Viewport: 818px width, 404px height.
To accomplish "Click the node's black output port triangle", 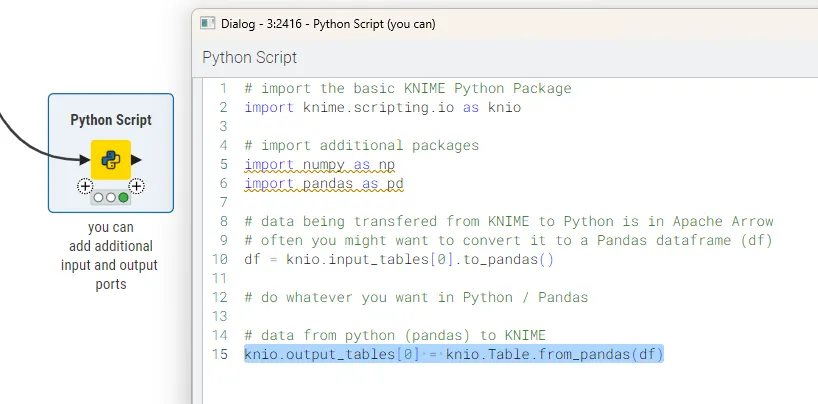I will pyautogui.click(x=136, y=160).
